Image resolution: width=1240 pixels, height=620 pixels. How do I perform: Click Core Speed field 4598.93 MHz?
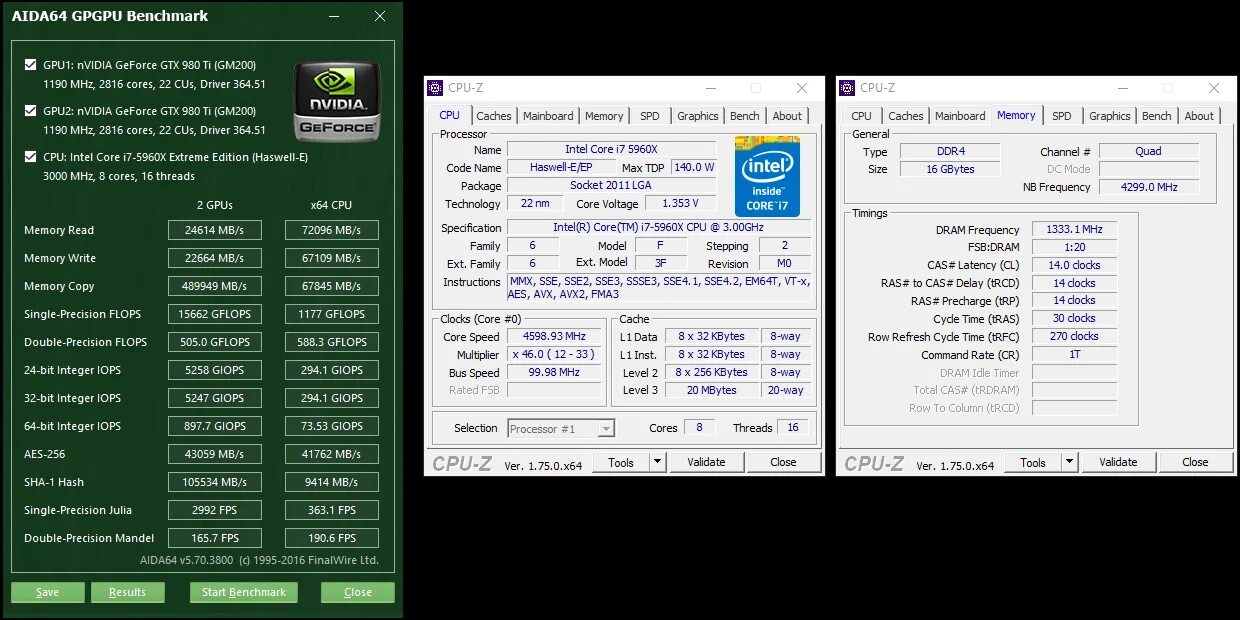point(555,337)
